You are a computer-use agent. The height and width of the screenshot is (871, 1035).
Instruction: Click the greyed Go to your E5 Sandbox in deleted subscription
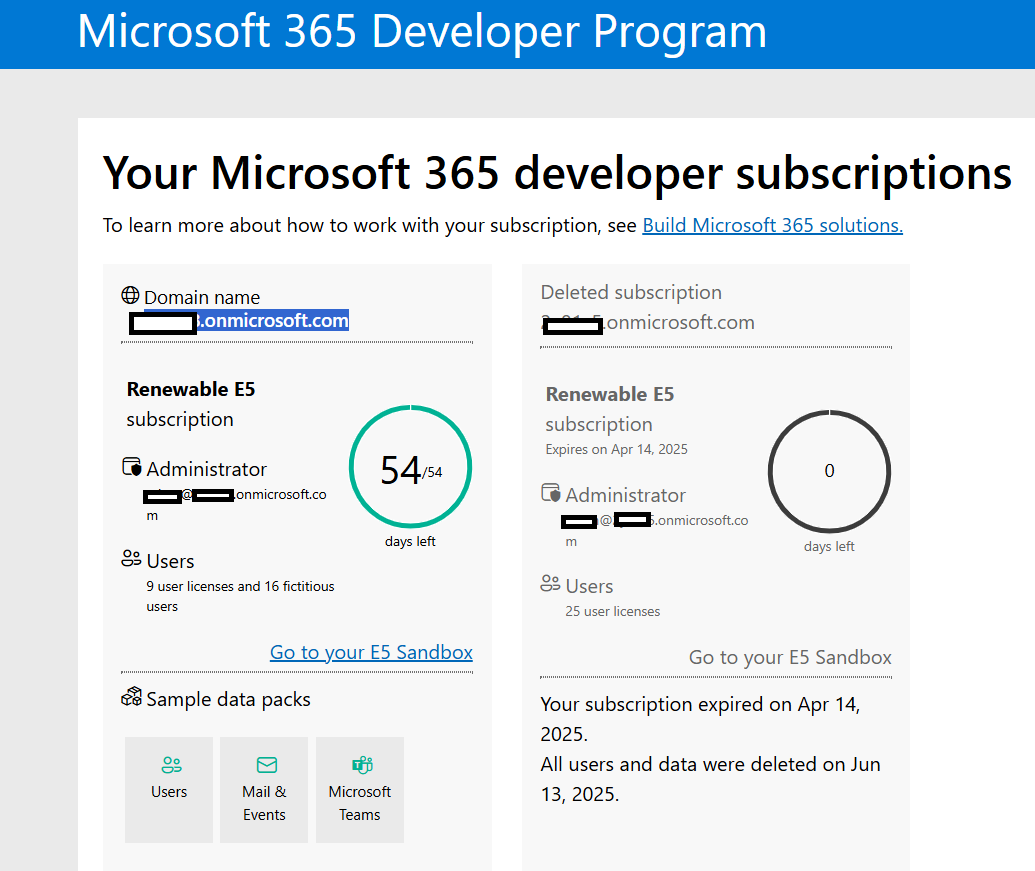(x=790, y=657)
